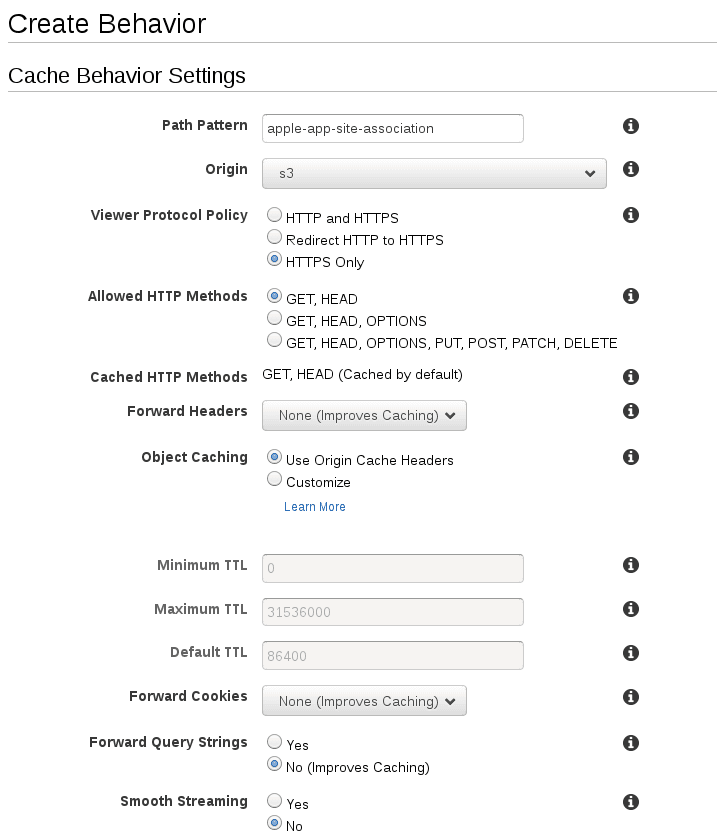Click the Smooth Streaming info icon
Screen dimensions: 717x838
coord(631,801)
